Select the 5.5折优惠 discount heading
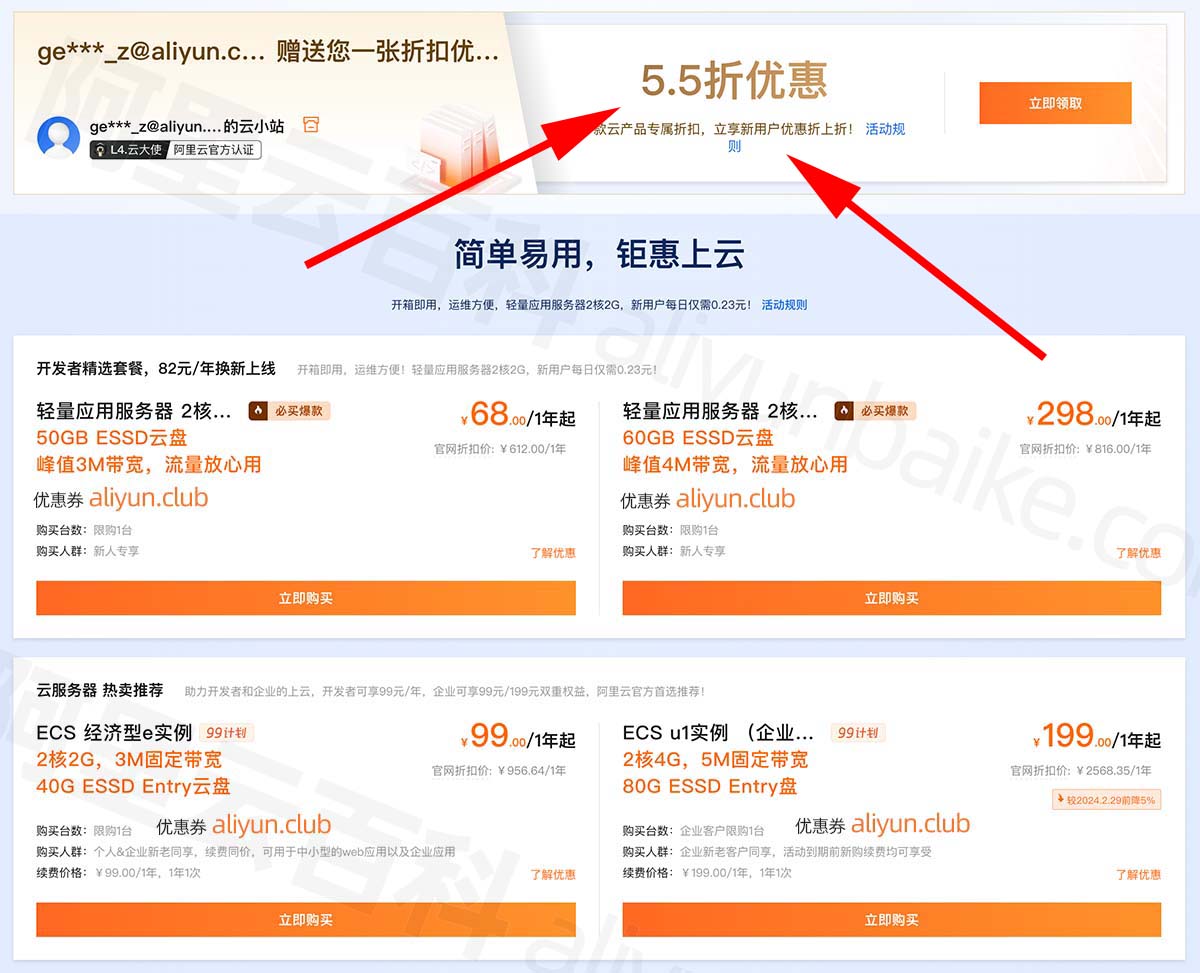 pos(734,81)
